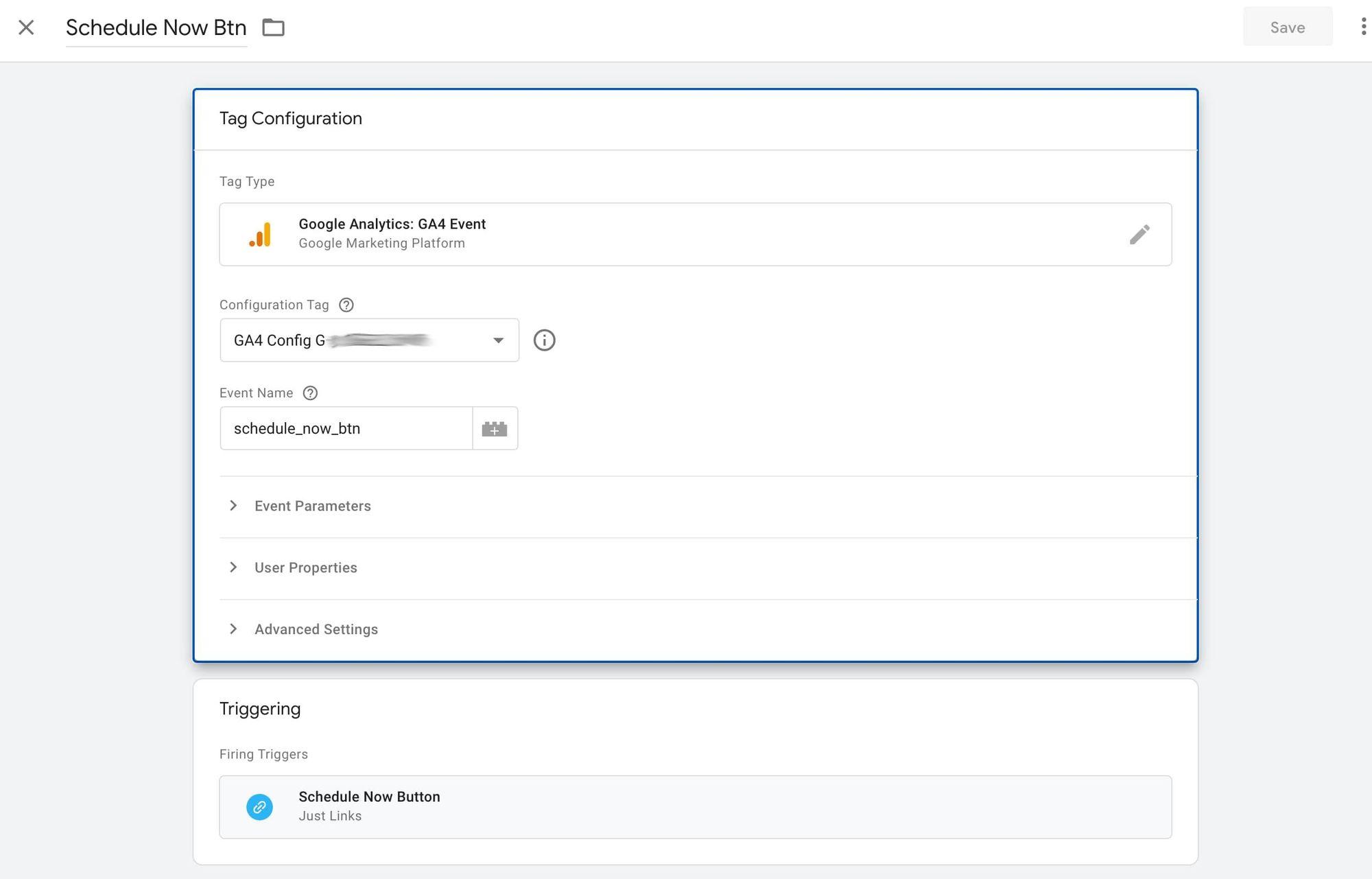
Task: Click the Event Name input field
Action: tap(346, 428)
